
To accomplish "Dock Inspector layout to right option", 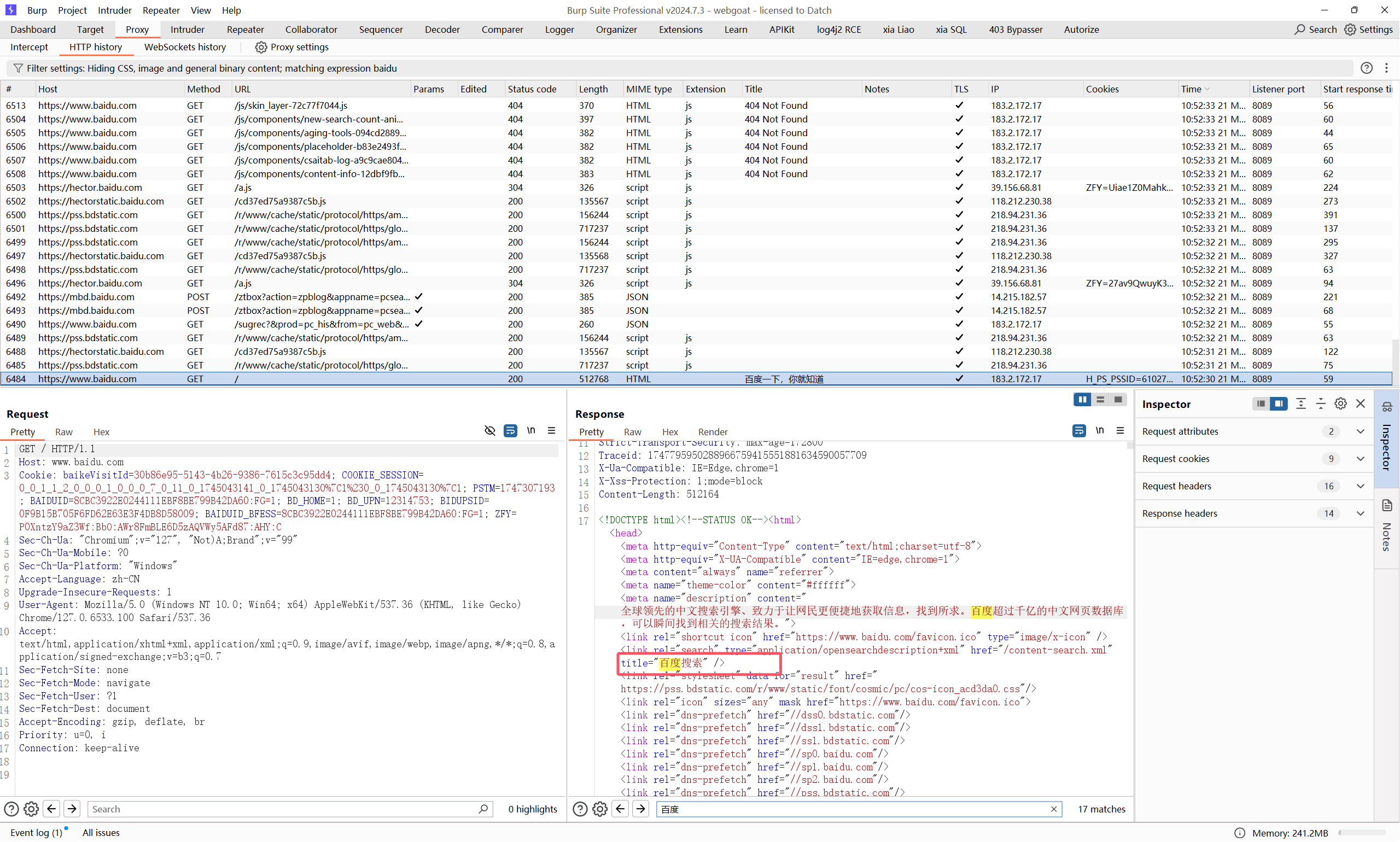I will pos(1279,404).
